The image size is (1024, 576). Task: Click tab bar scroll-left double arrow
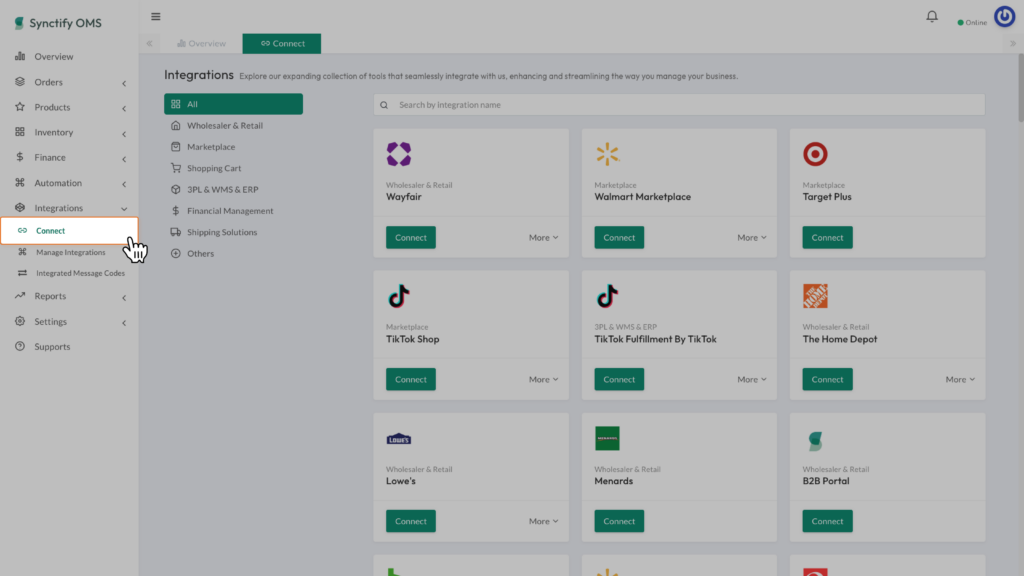[x=150, y=43]
